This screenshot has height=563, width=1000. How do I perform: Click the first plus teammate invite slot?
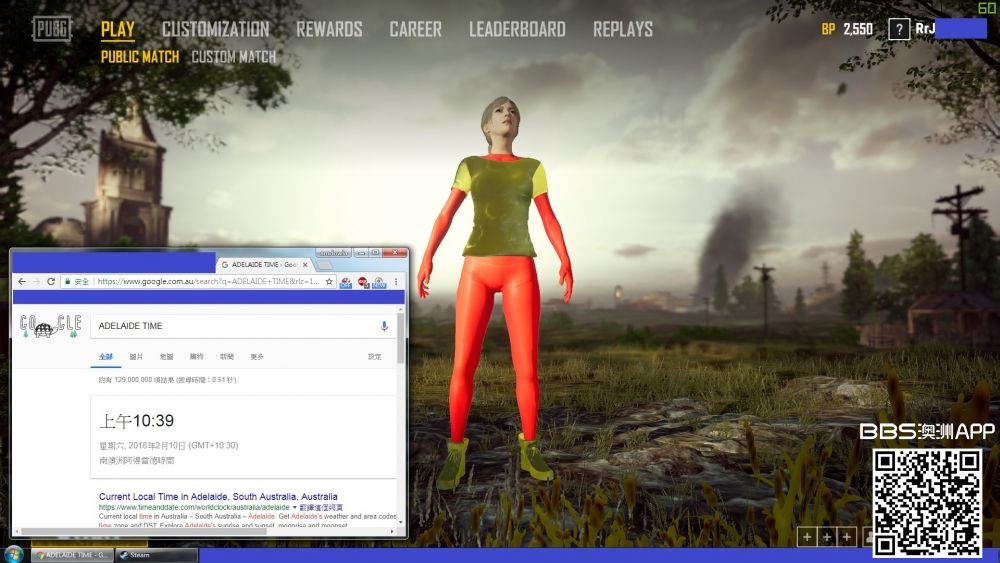(x=807, y=537)
